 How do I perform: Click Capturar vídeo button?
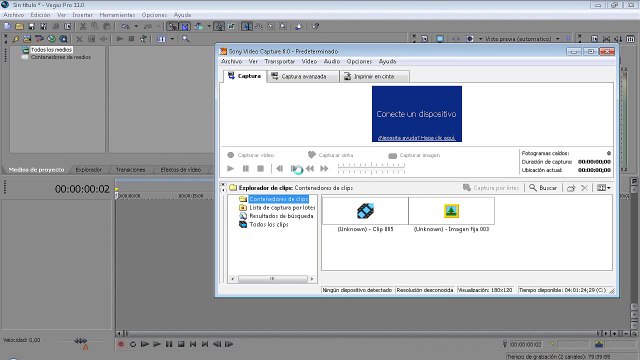pyautogui.click(x=251, y=155)
